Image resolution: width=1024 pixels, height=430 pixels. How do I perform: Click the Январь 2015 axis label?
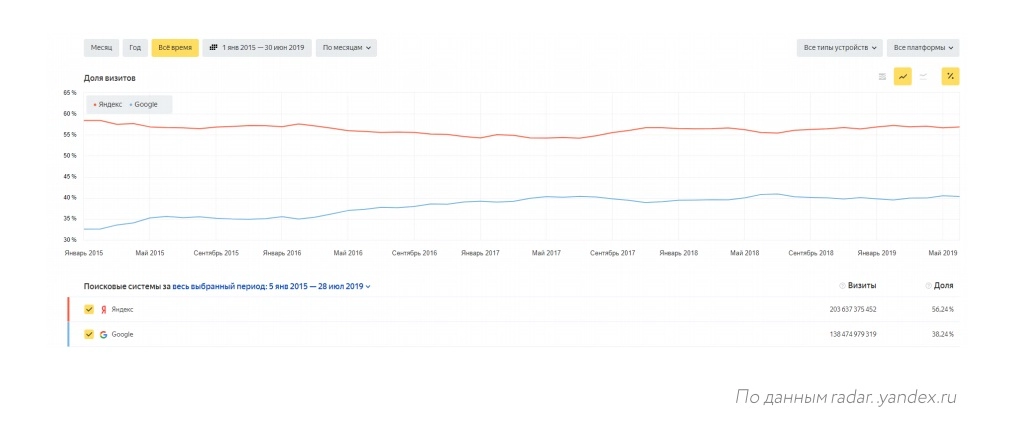84,253
